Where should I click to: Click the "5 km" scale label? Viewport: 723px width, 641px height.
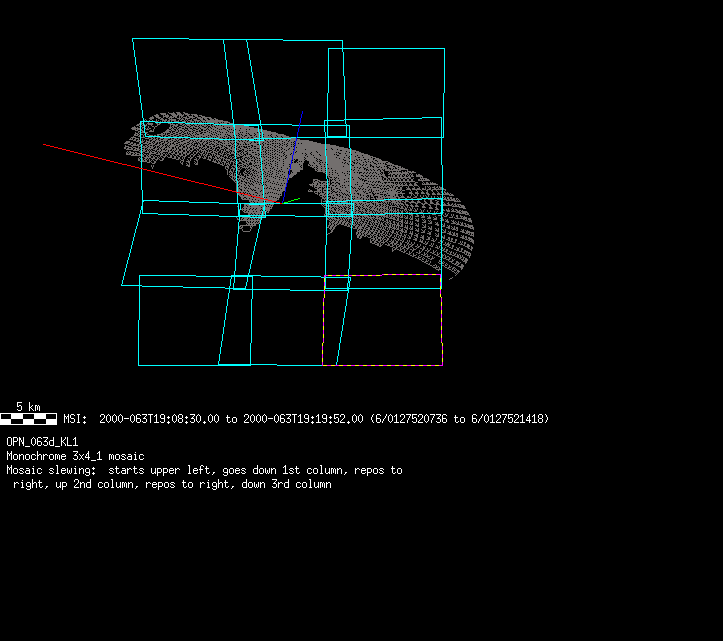28,407
